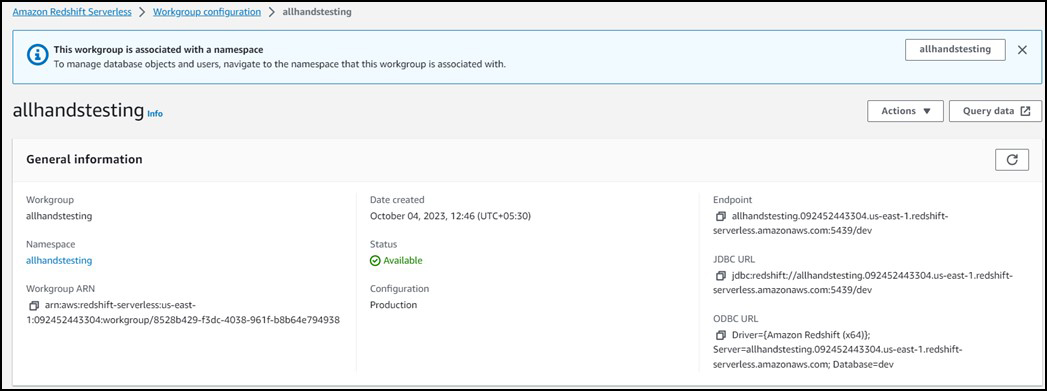Click the Query data button
This screenshot has width=1047, height=391.
pyautogui.click(x=995, y=111)
